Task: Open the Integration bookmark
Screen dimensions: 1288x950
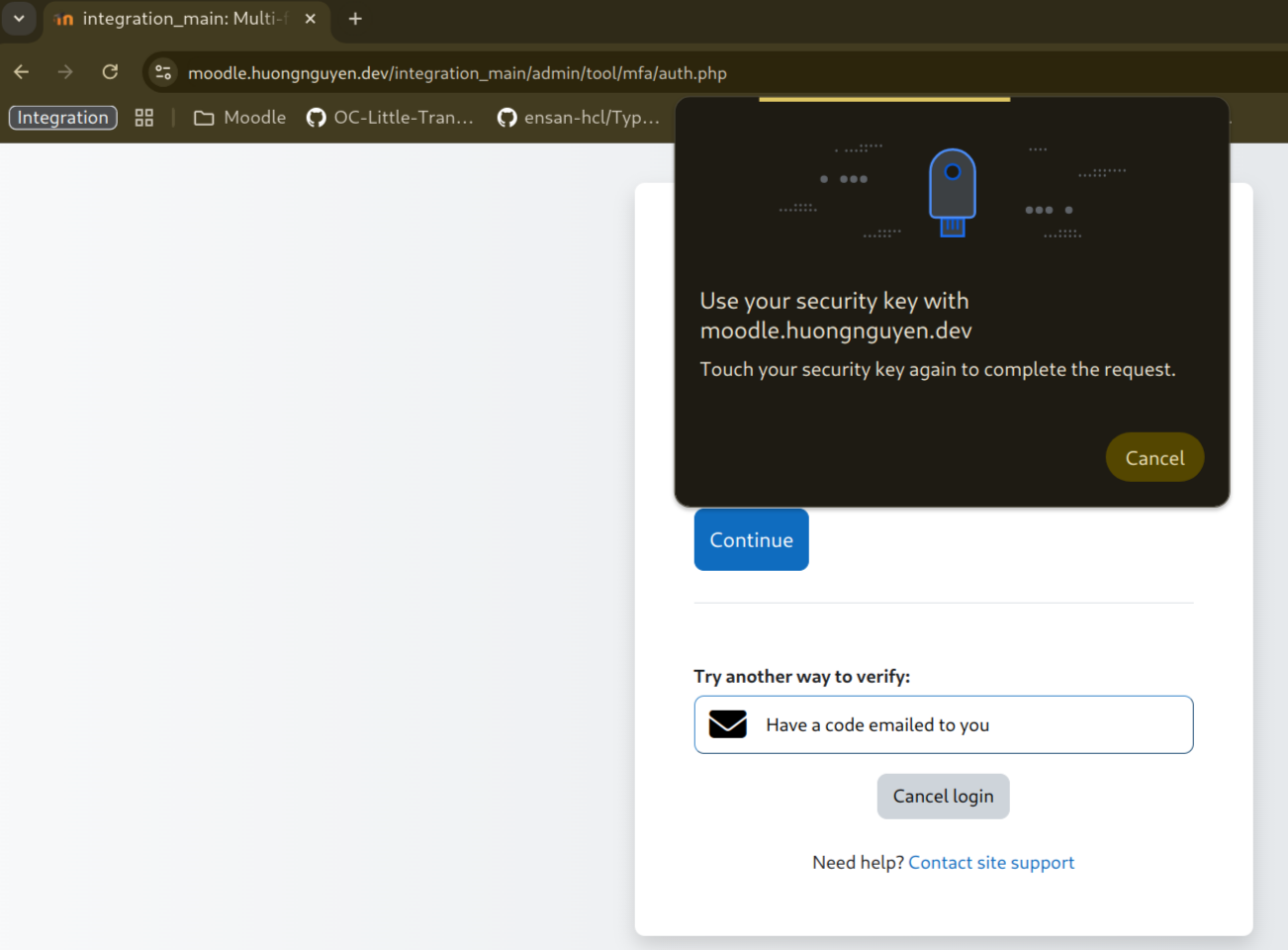Action: tap(63, 118)
